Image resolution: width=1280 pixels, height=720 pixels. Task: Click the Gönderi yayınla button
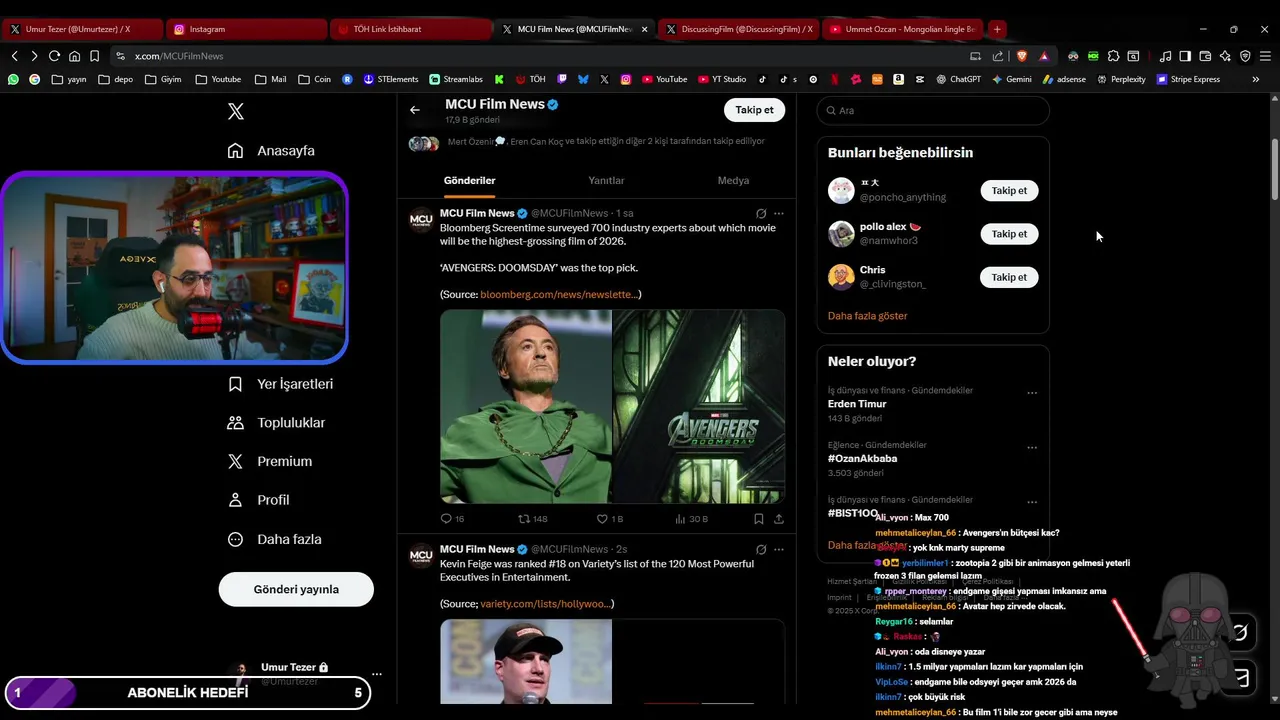pos(296,589)
